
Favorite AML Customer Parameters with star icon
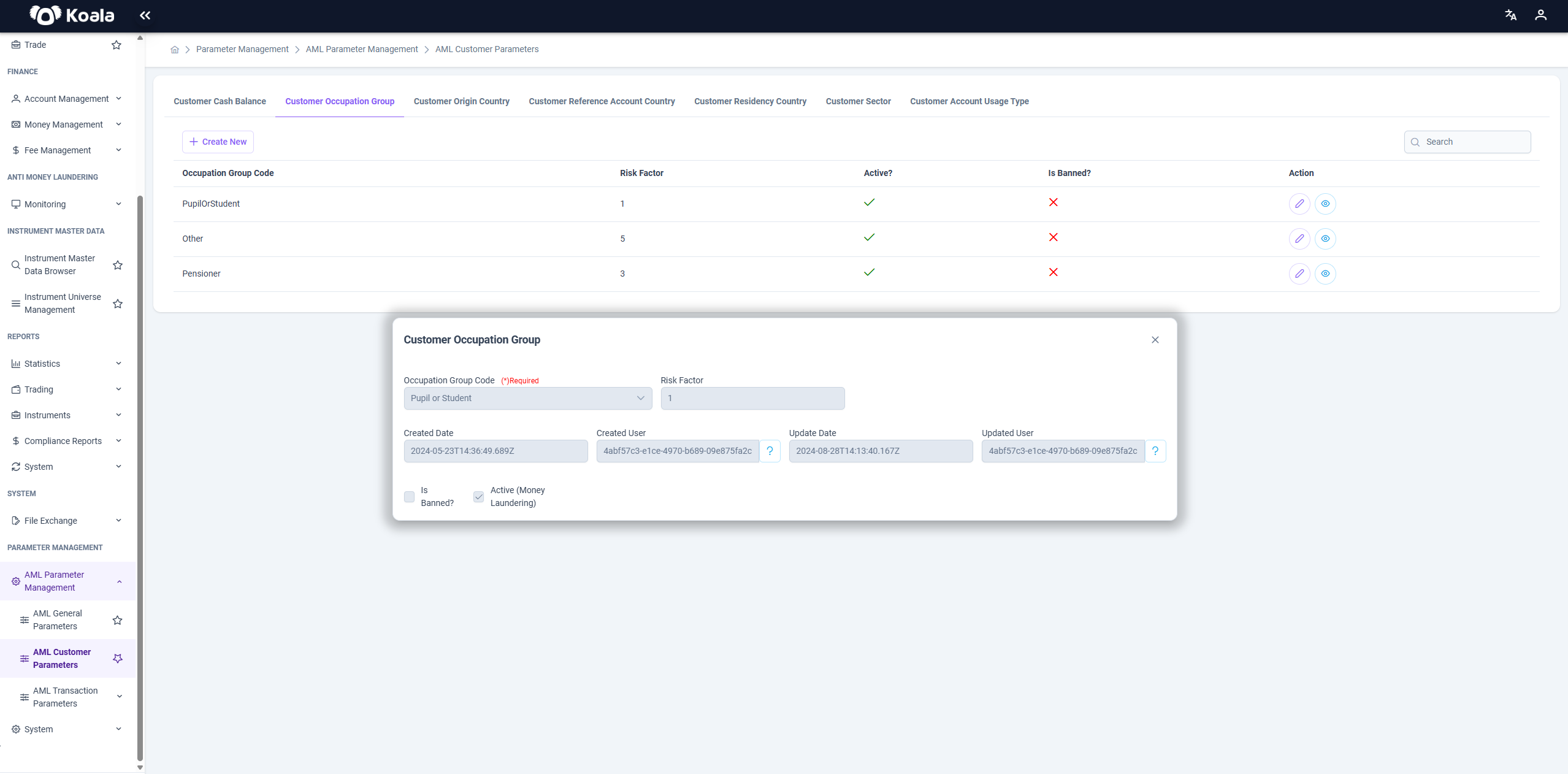click(118, 658)
